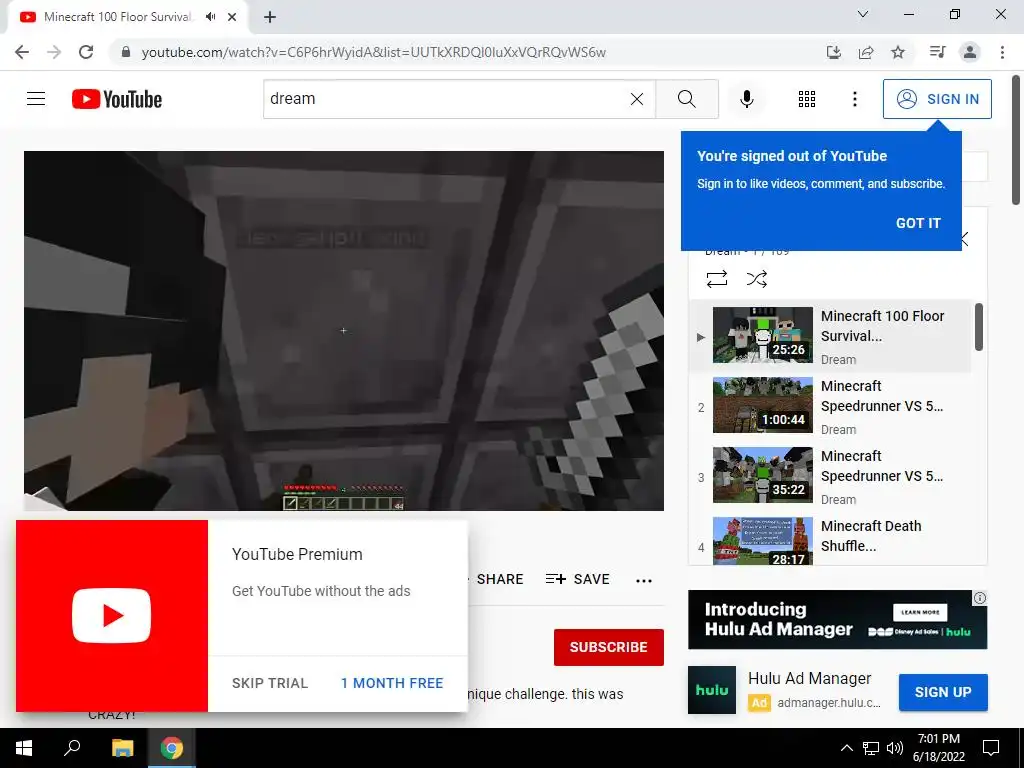Image resolution: width=1024 pixels, height=768 pixels.
Task: Open Windows taskbar search
Action: pyautogui.click(x=72, y=748)
